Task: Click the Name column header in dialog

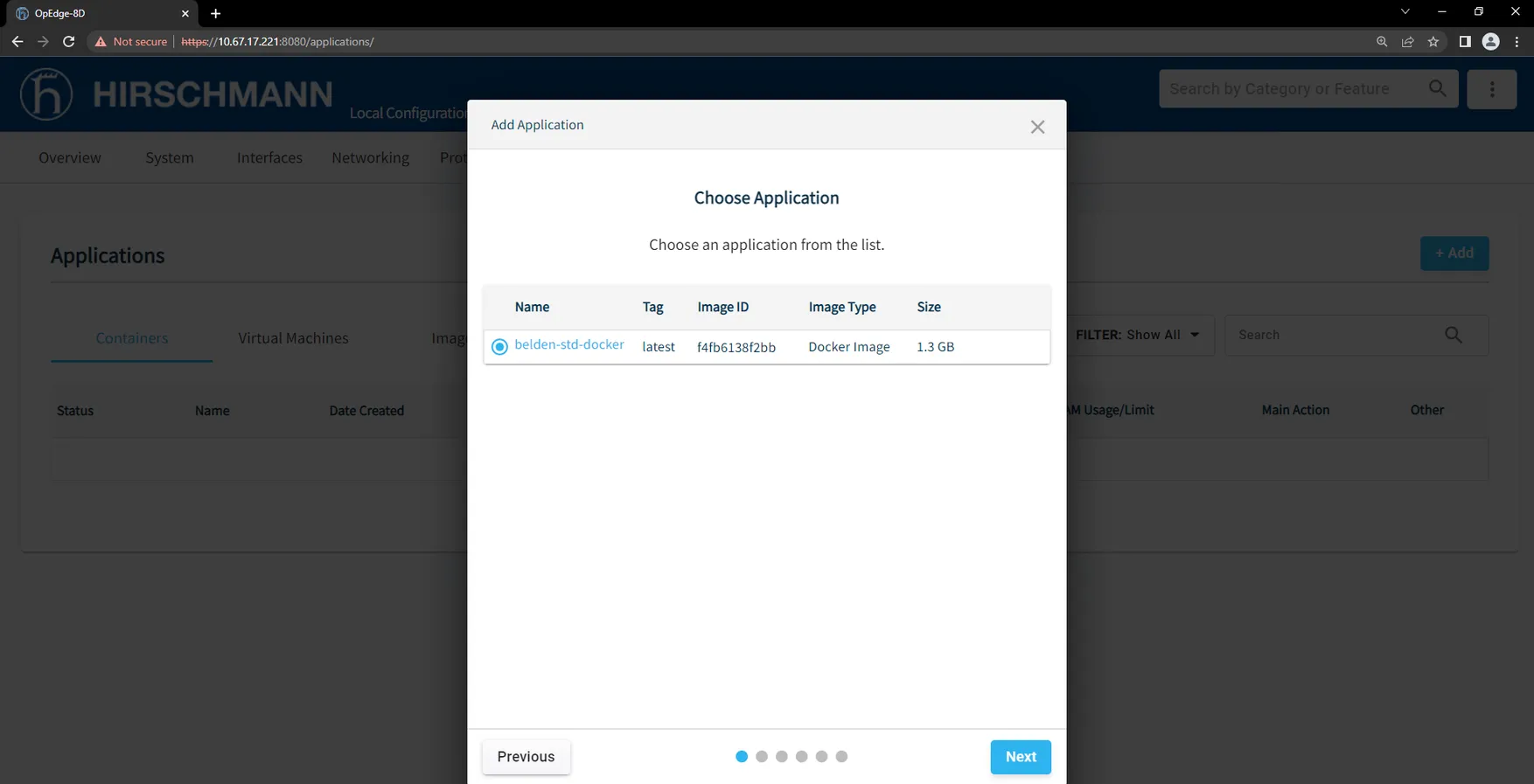Action: [x=532, y=307]
